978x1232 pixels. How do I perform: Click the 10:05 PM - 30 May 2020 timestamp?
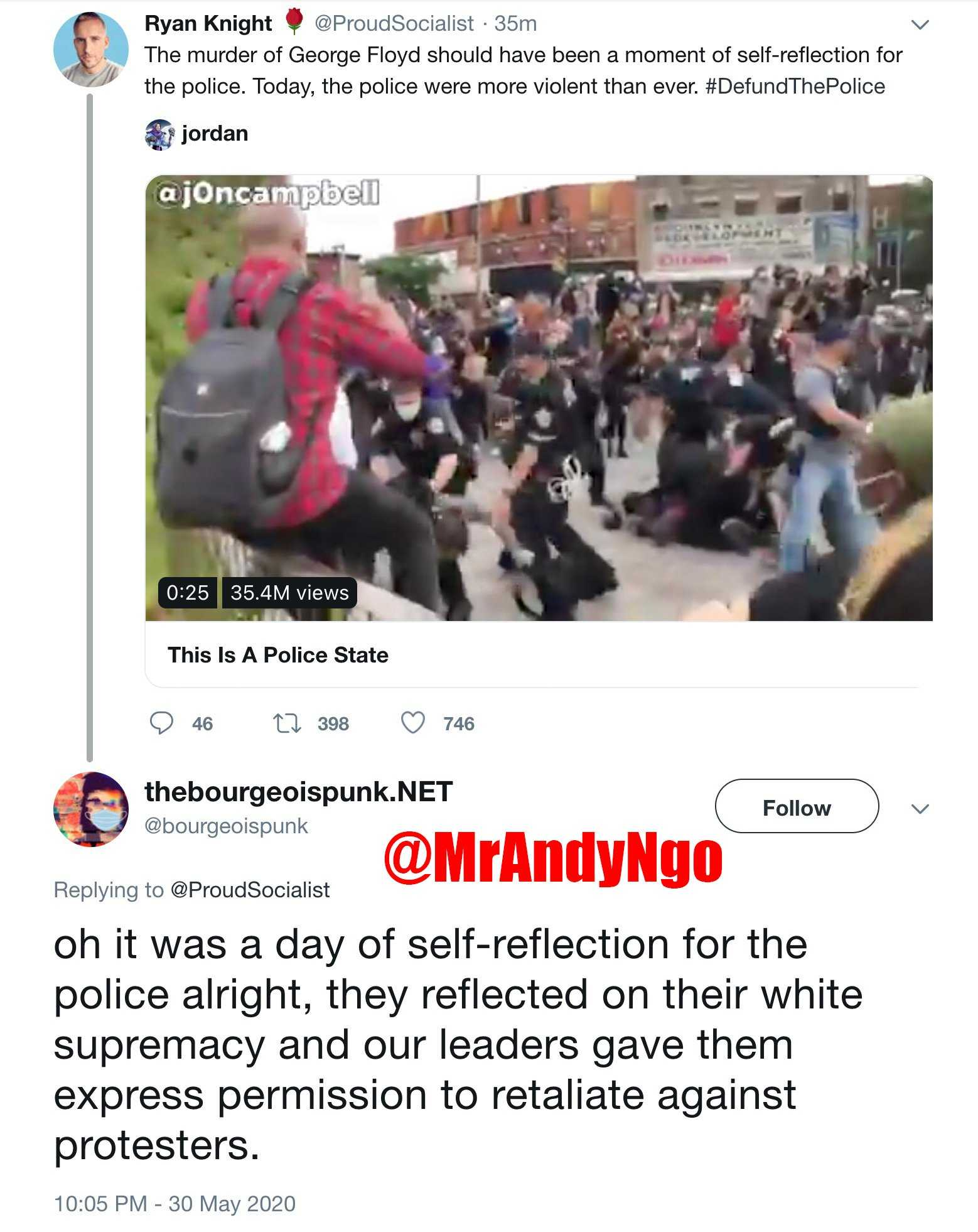pyautogui.click(x=175, y=1204)
